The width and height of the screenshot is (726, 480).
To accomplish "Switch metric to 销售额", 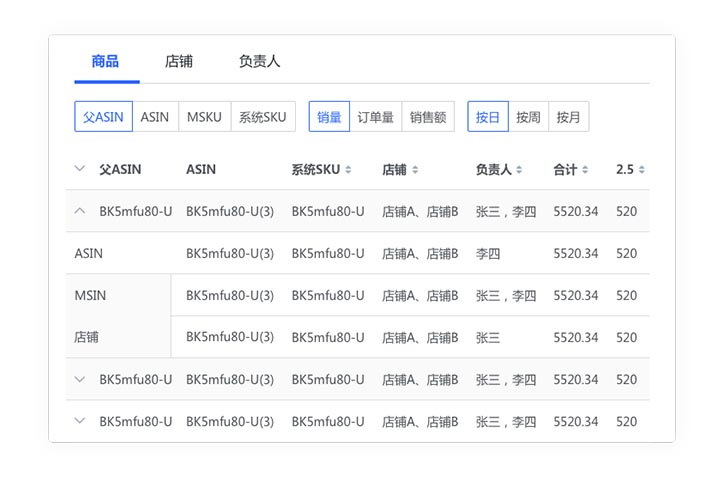I will (x=428, y=117).
